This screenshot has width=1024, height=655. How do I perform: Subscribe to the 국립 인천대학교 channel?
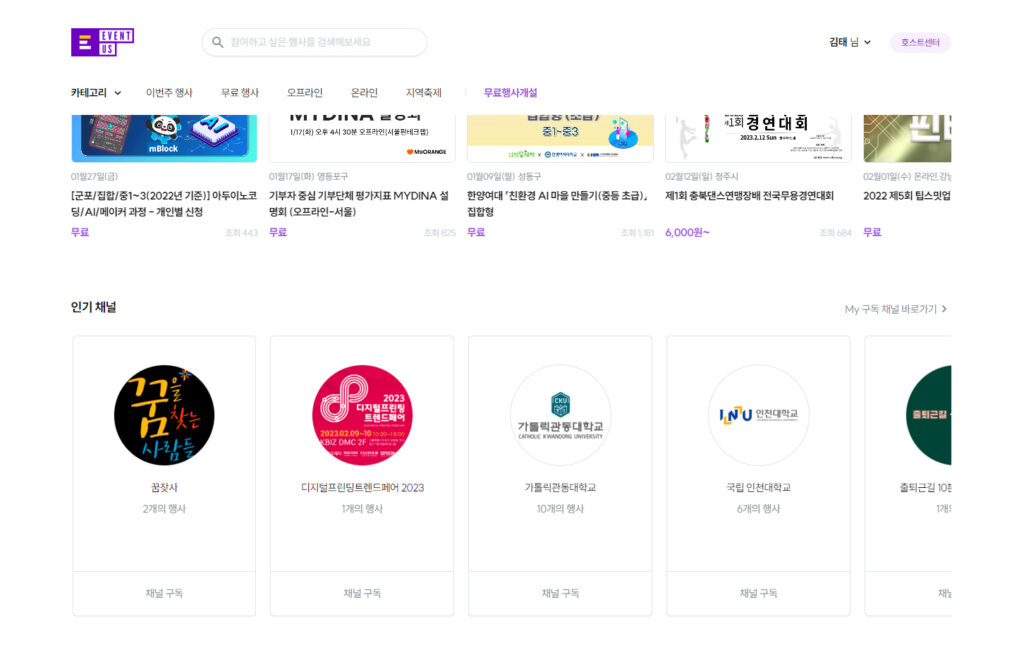pos(758,593)
